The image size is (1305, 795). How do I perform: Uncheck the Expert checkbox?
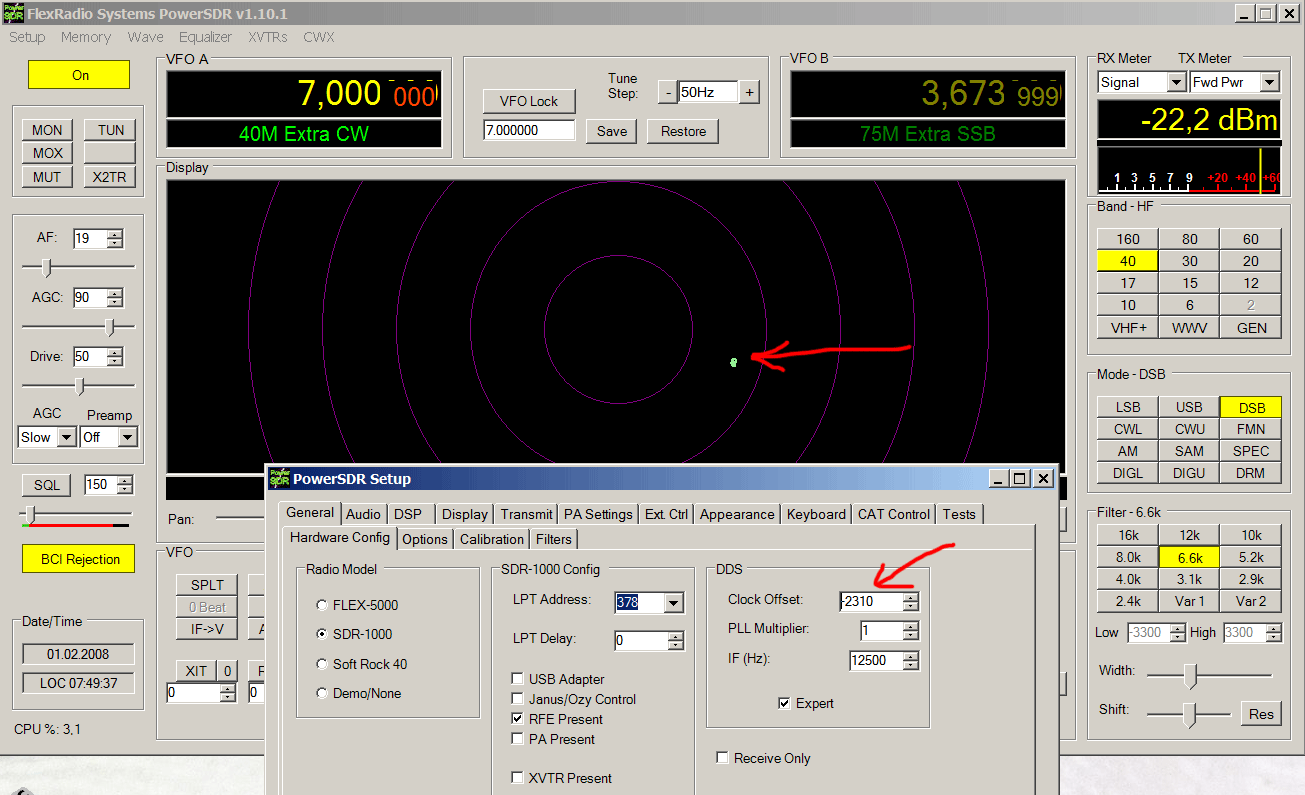coord(784,703)
